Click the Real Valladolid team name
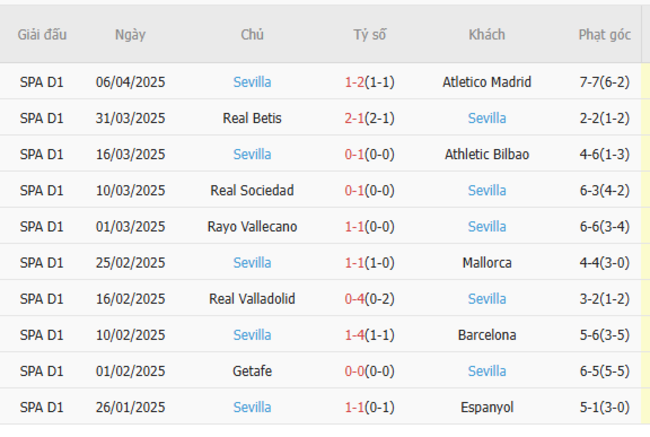Viewport: 650px width, 437px height. pyautogui.click(x=252, y=298)
